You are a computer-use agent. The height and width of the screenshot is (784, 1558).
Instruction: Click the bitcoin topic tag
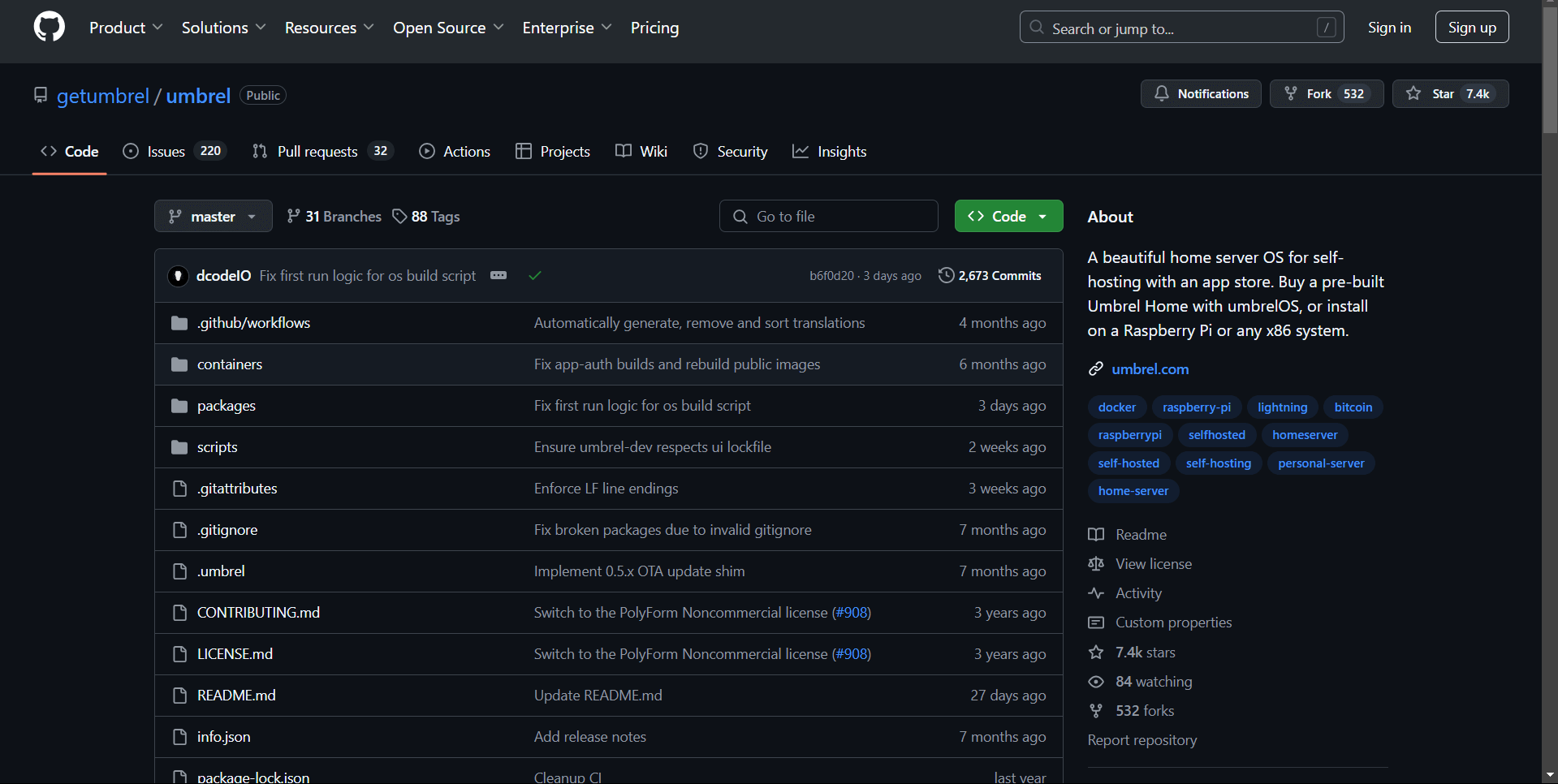coord(1353,407)
